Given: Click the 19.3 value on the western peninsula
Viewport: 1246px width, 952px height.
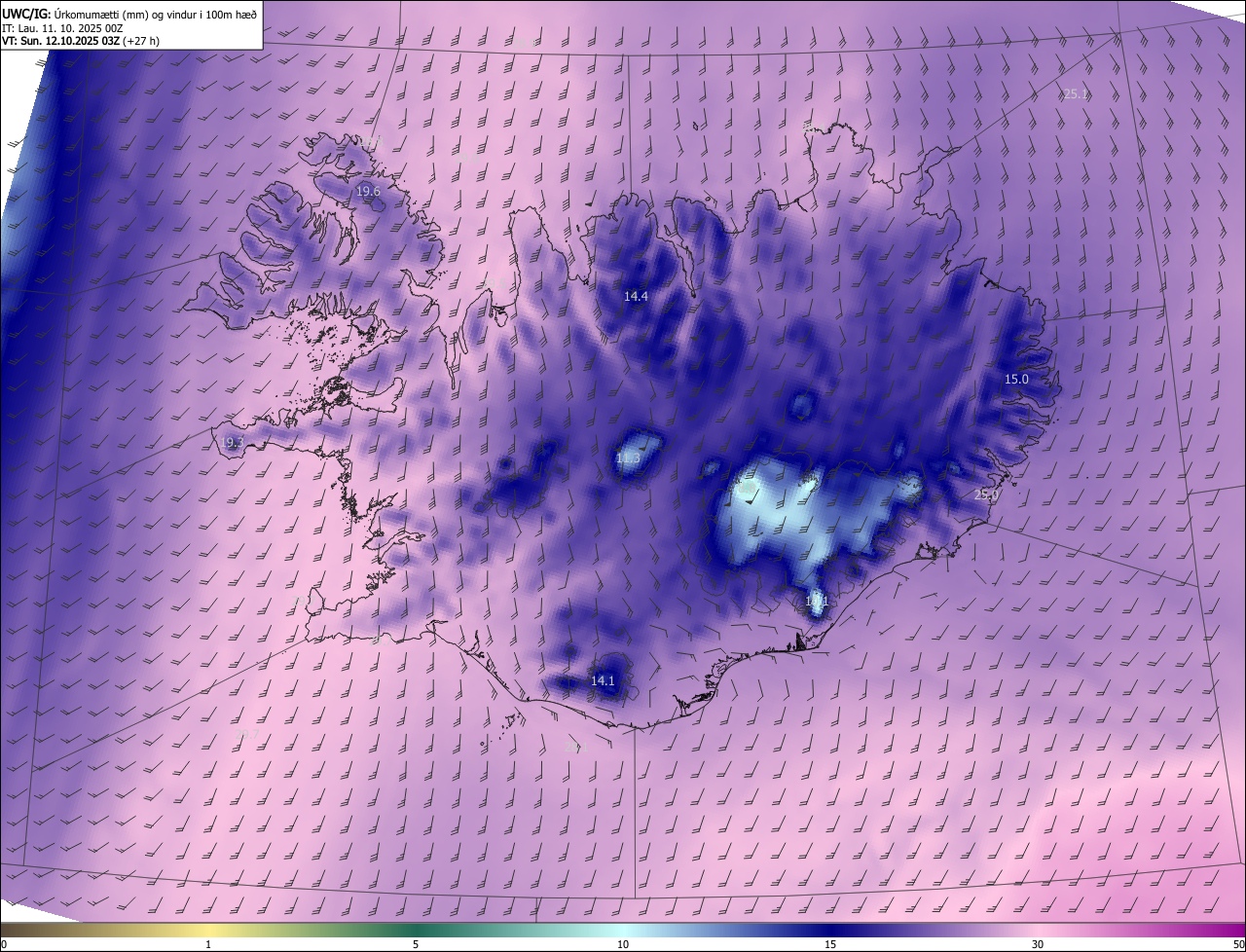Looking at the screenshot, I should 232,442.
